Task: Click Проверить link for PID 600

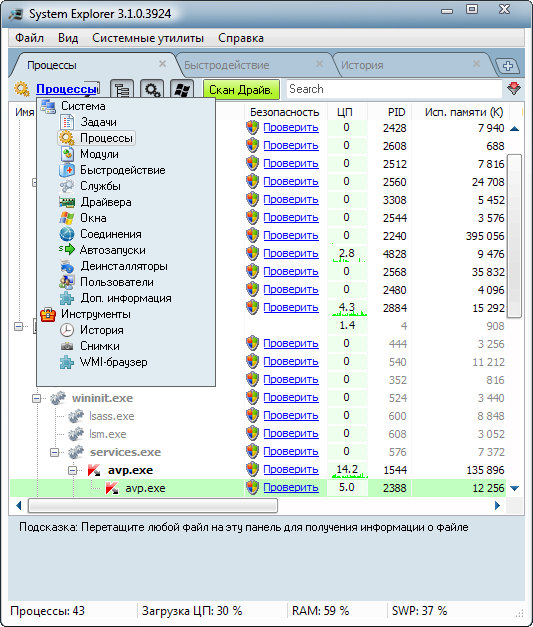Action: [291, 415]
